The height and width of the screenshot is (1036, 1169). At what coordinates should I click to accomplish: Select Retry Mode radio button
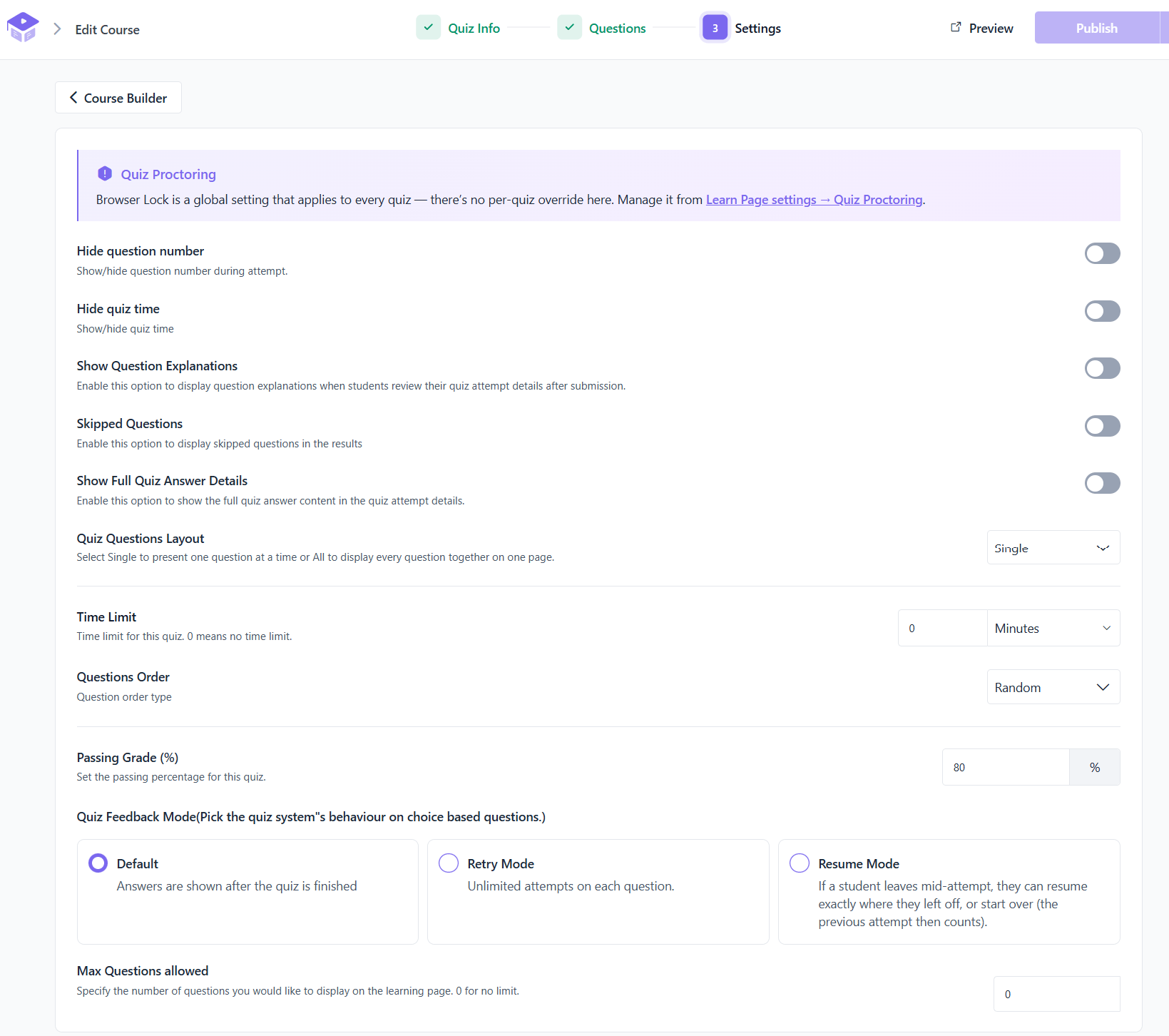[449, 863]
